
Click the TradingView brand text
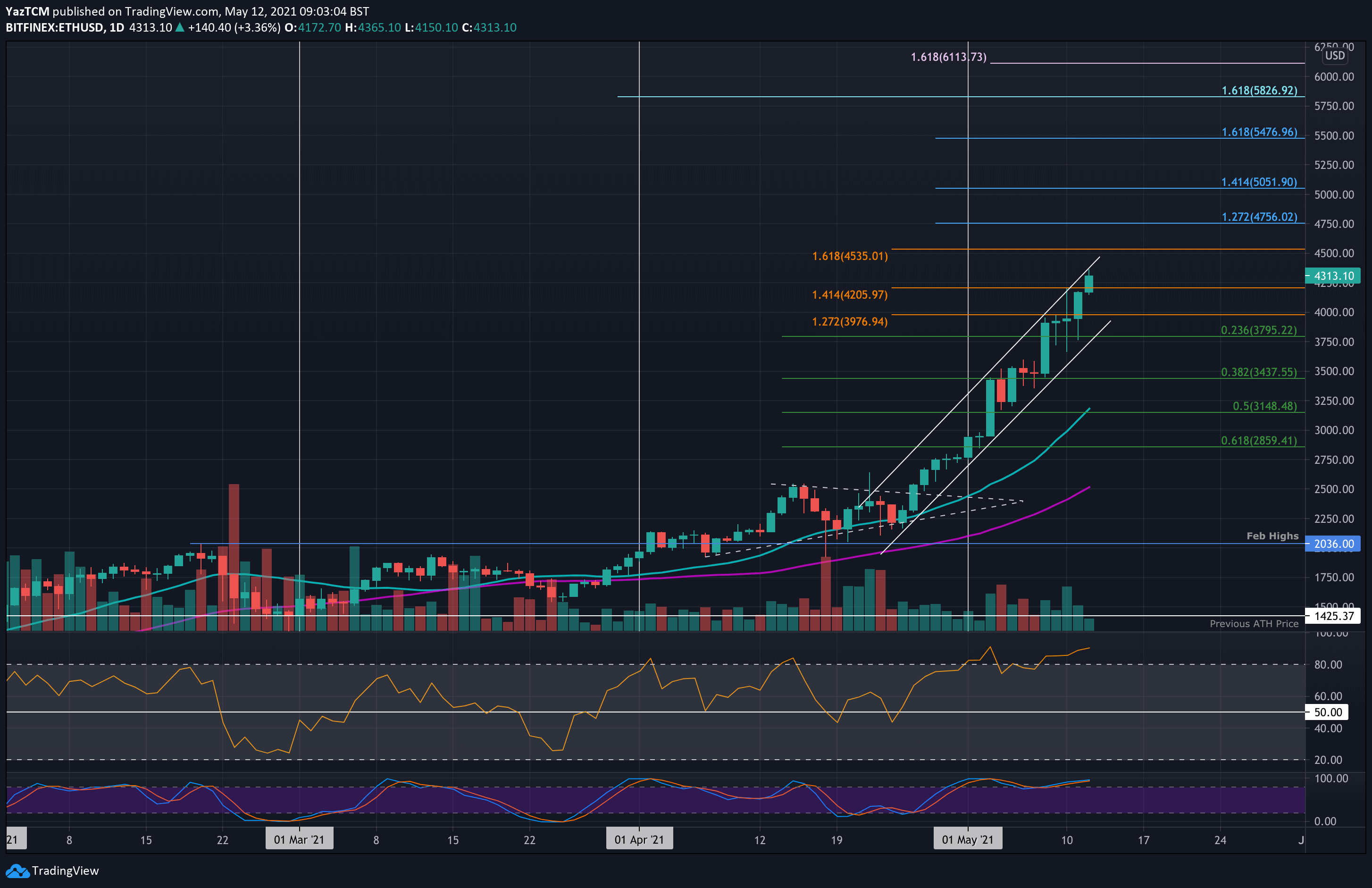[x=65, y=871]
